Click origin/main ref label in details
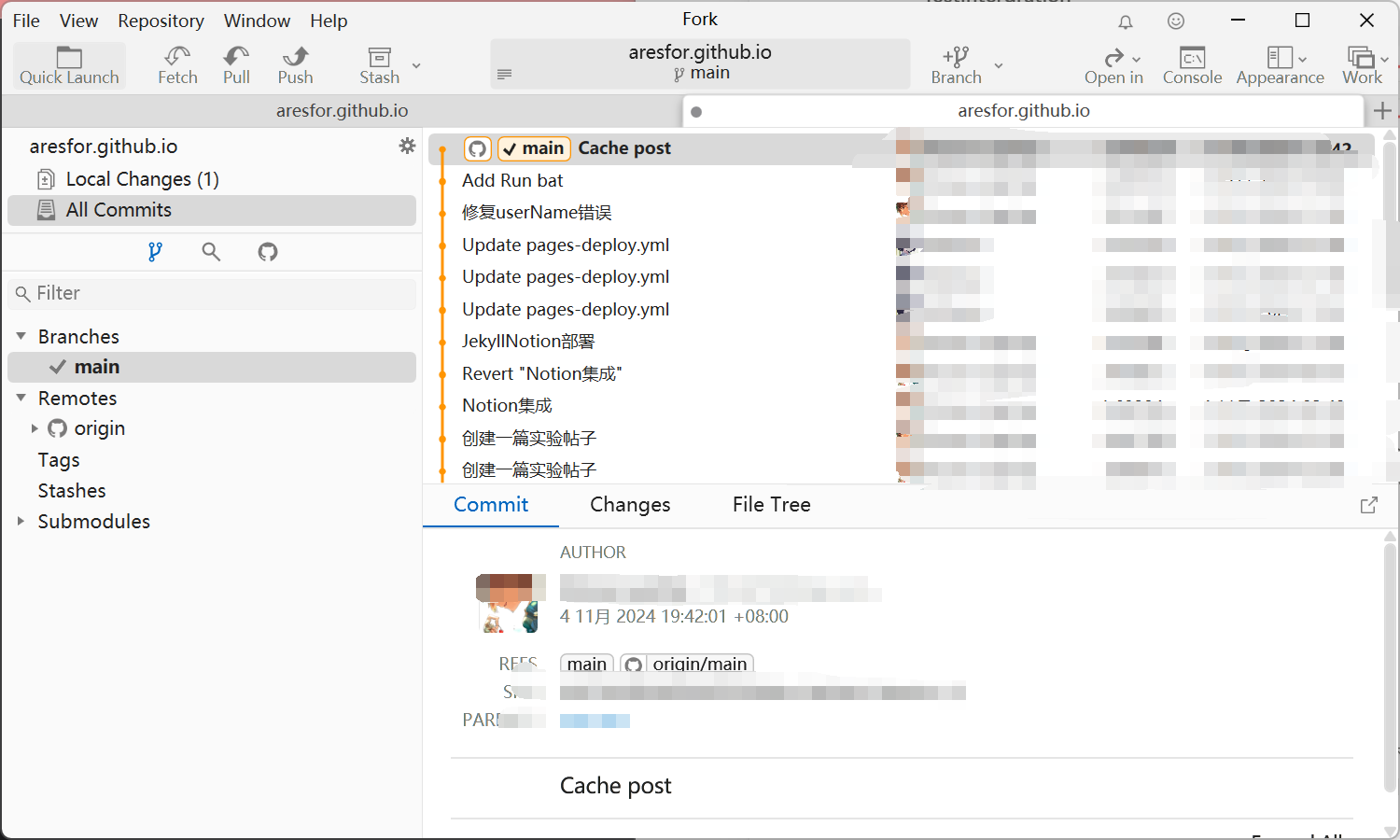Viewport: 1400px width, 840px height. point(687,664)
